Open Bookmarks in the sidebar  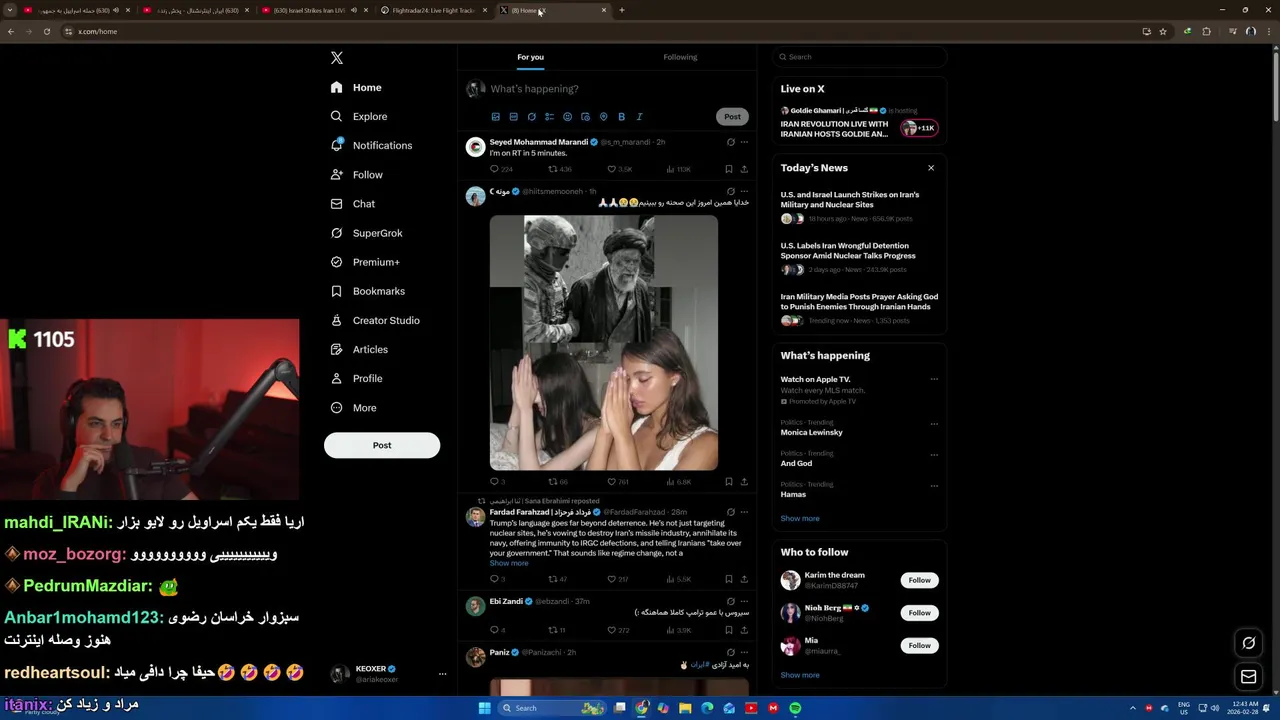[368, 291]
